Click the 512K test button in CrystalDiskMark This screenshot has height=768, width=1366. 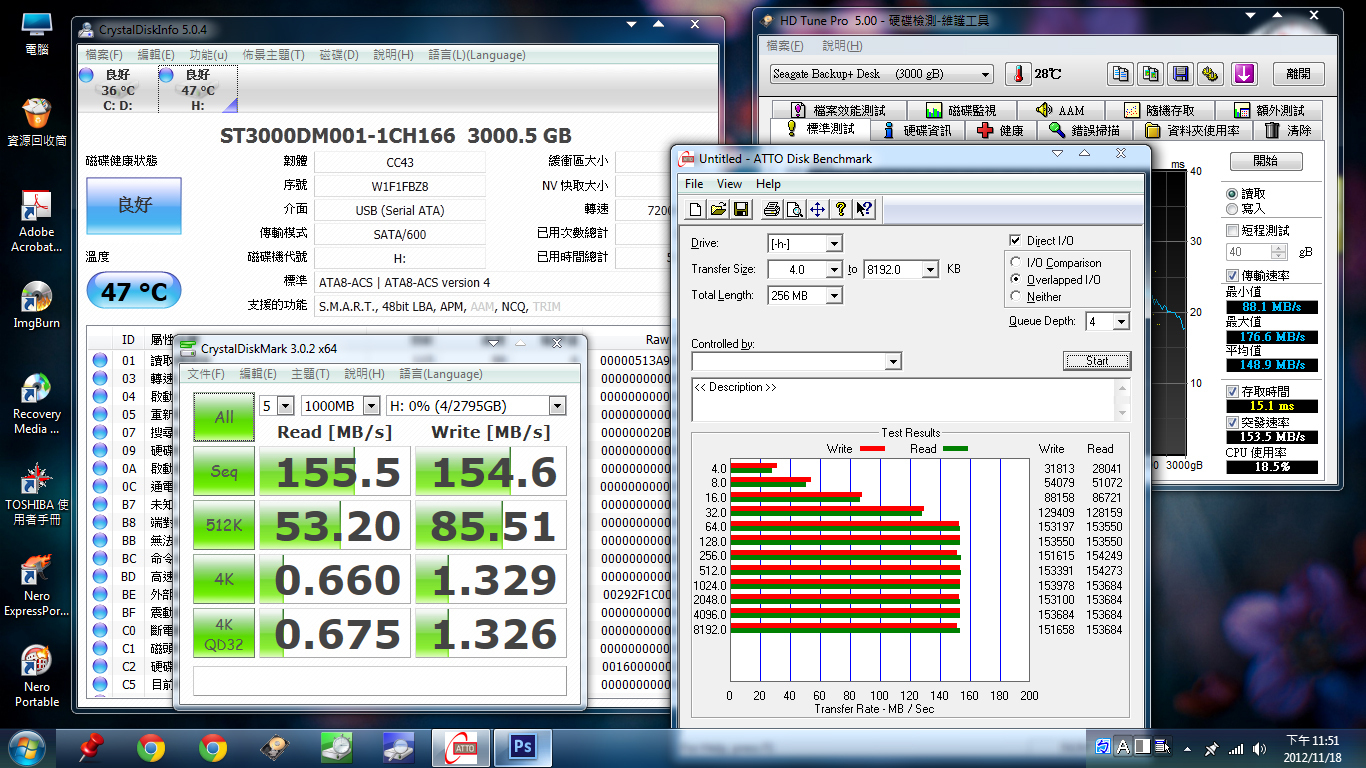point(224,525)
